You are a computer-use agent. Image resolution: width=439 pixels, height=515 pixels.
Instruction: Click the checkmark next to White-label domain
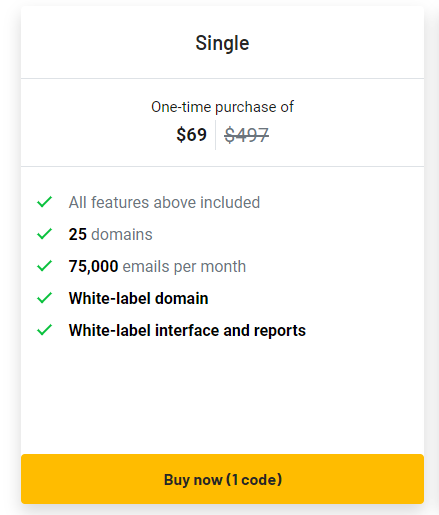tap(44, 298)
